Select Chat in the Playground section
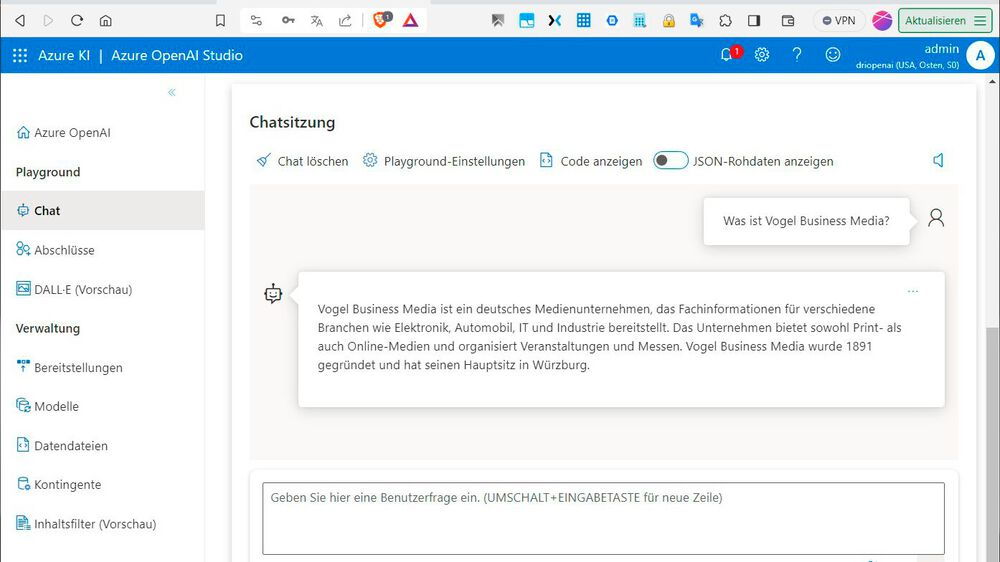 [103, 211]
